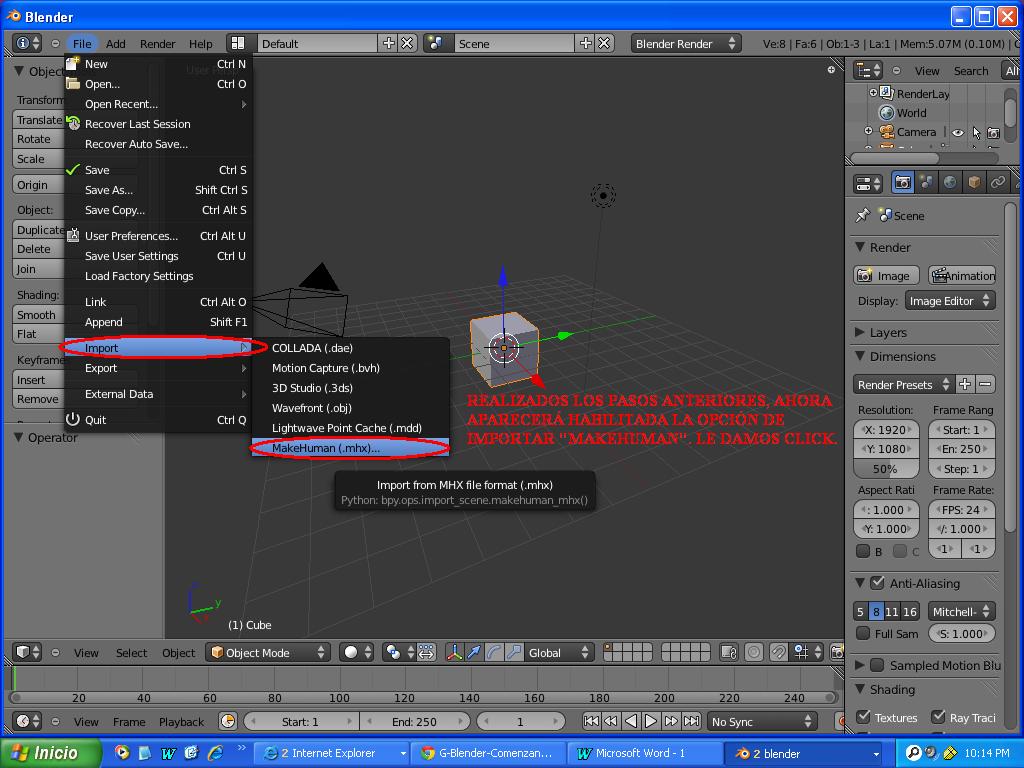
Task: Click Remove render preset minus button
Action: point(985,384)
